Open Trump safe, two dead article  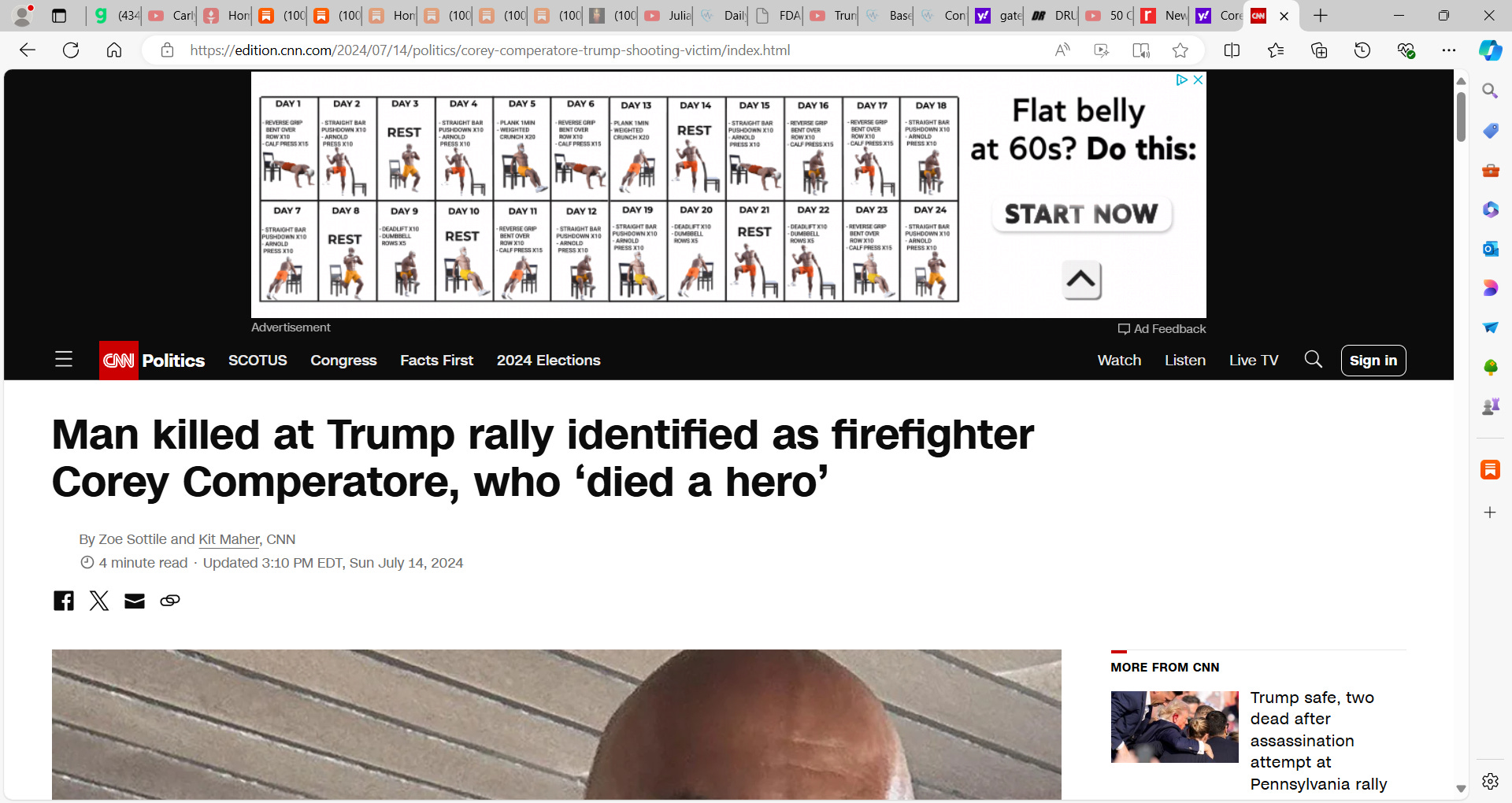(1318, 741)
